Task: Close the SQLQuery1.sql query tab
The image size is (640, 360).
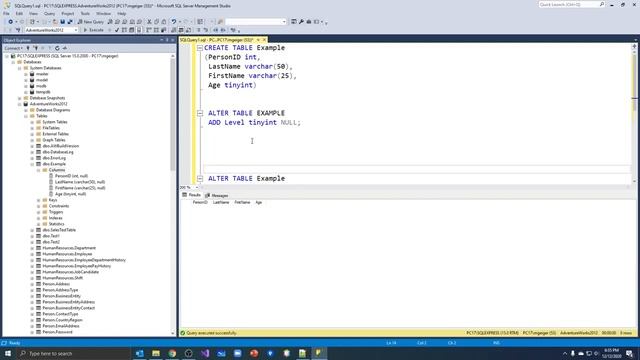Action: 264,40
